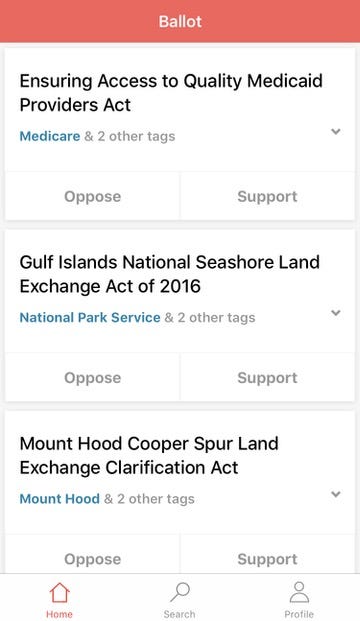
Task: Open the Mount Hood tag link
Action: (59, 499)
